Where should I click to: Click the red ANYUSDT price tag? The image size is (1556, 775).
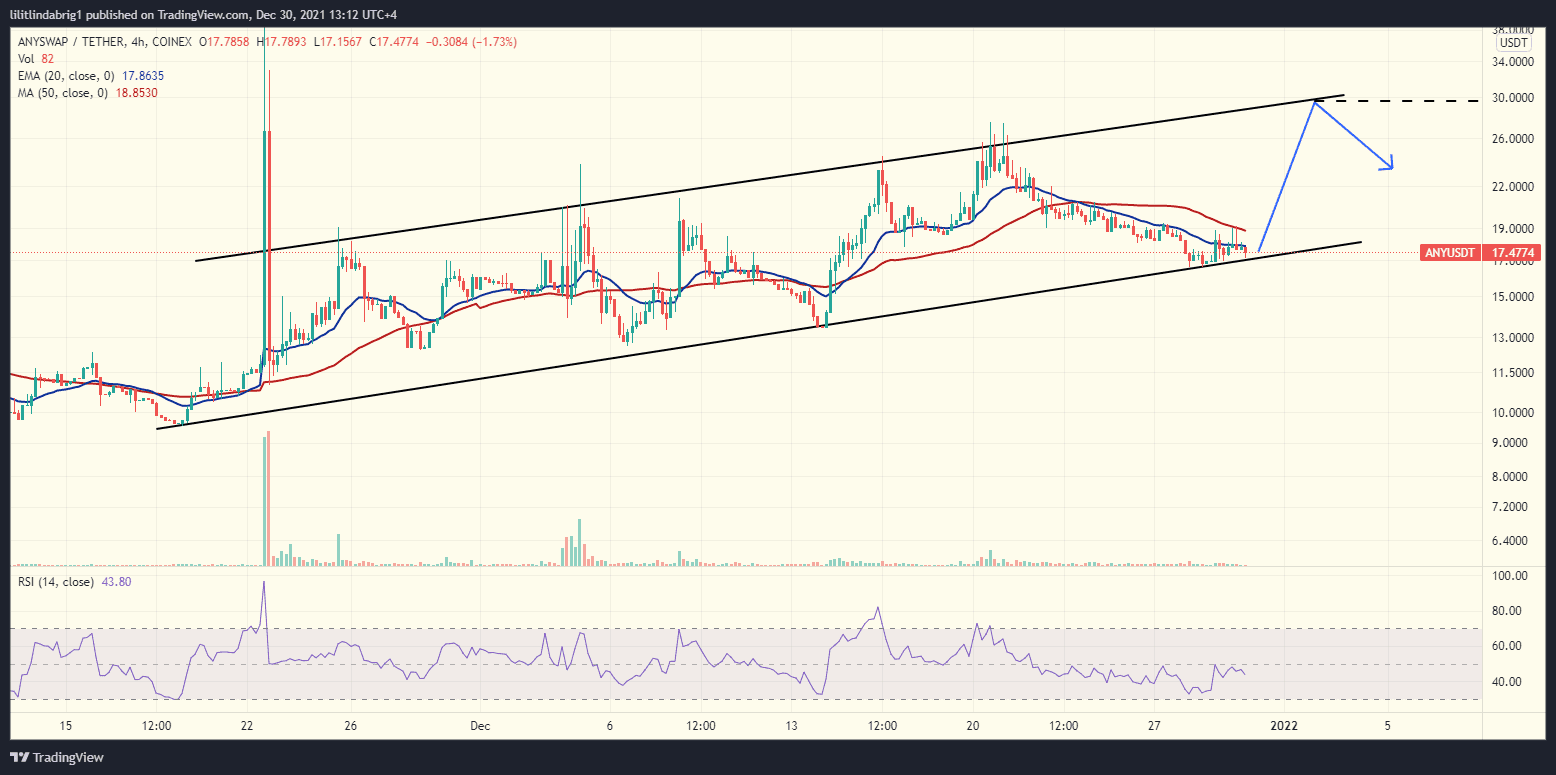click(1450, 252)
